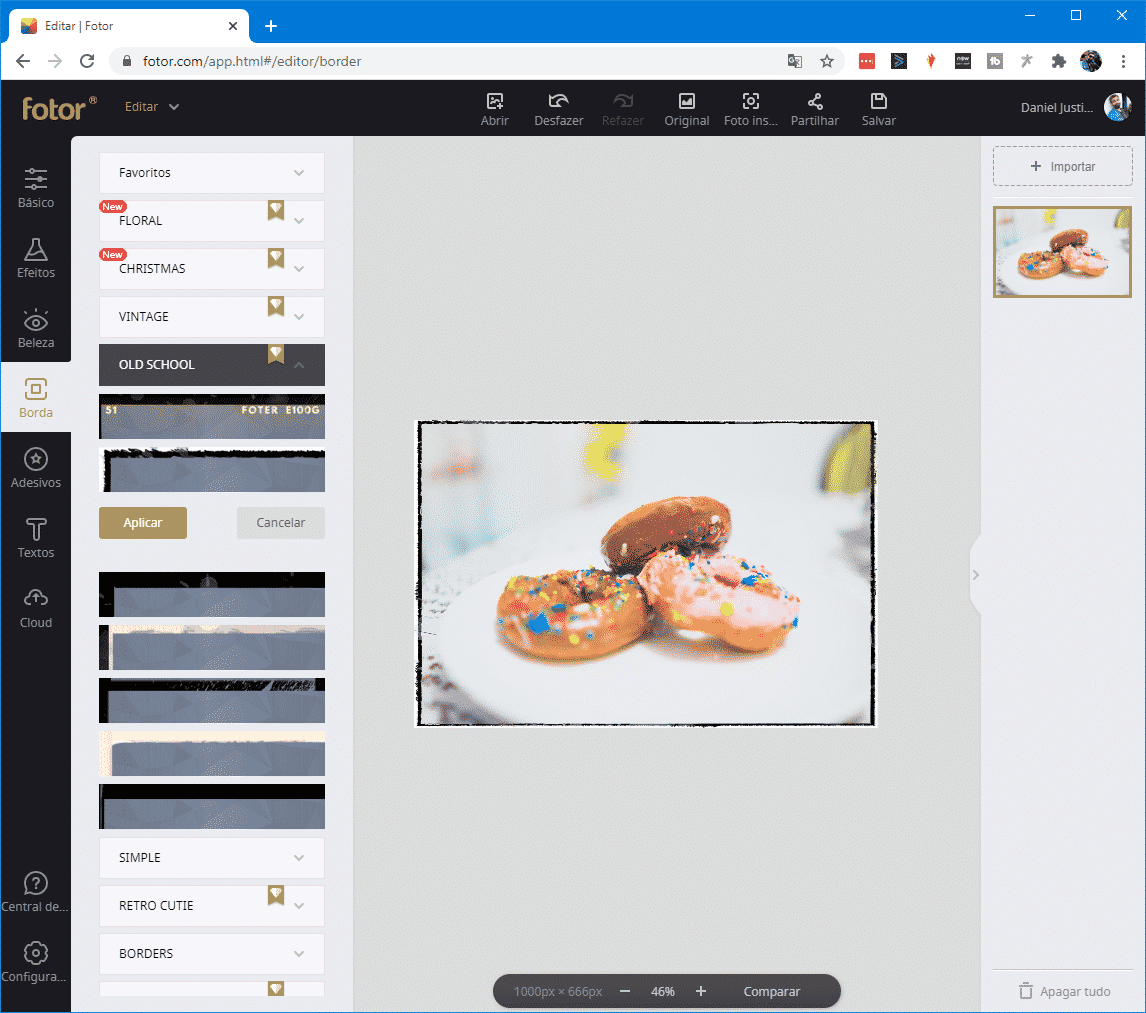Expand the Favoritos border category
Image resolution: width=1146 pixels, height=1013 pixels.
click(x=211, y=173)
